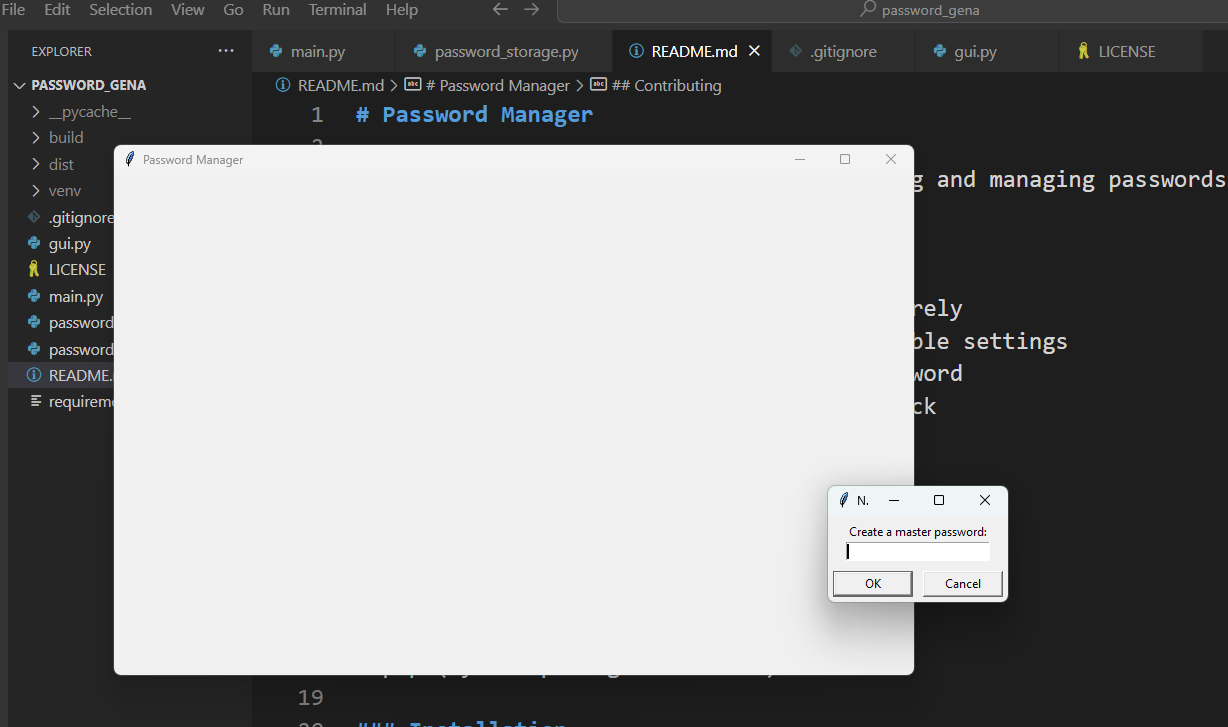This screenshot has width=1228, height=727.
Task: Click '# Password Manager' breadcrumb
Action: click(498, 86)
